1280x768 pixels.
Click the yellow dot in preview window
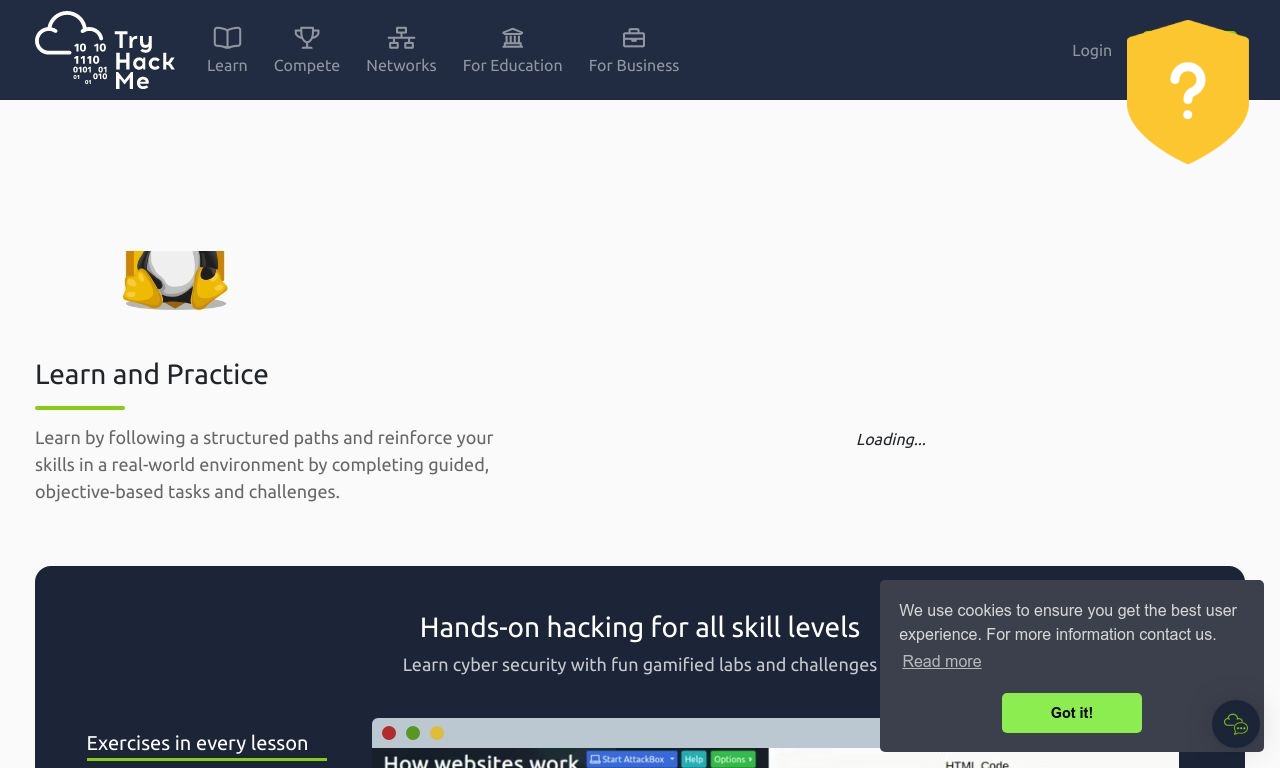pos(437,733)
